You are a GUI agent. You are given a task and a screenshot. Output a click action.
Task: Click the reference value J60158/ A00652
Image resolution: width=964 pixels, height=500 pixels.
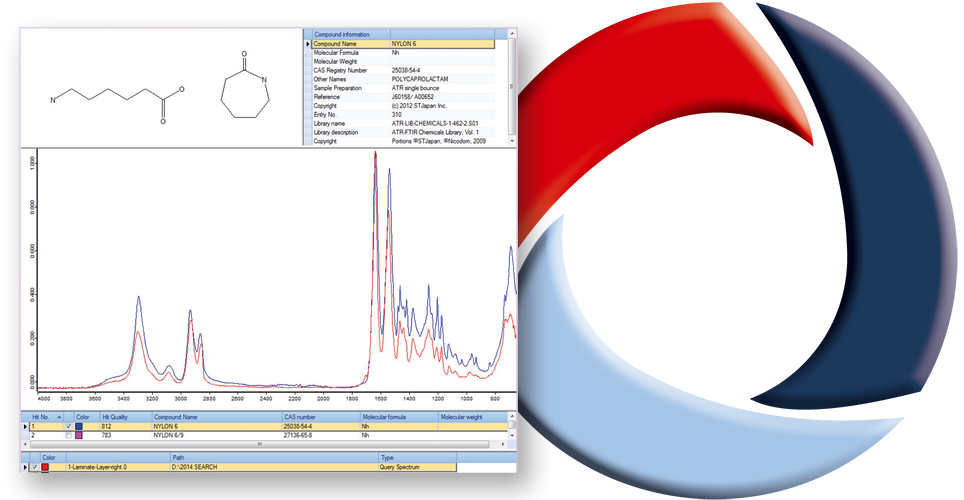click(413, 97)
